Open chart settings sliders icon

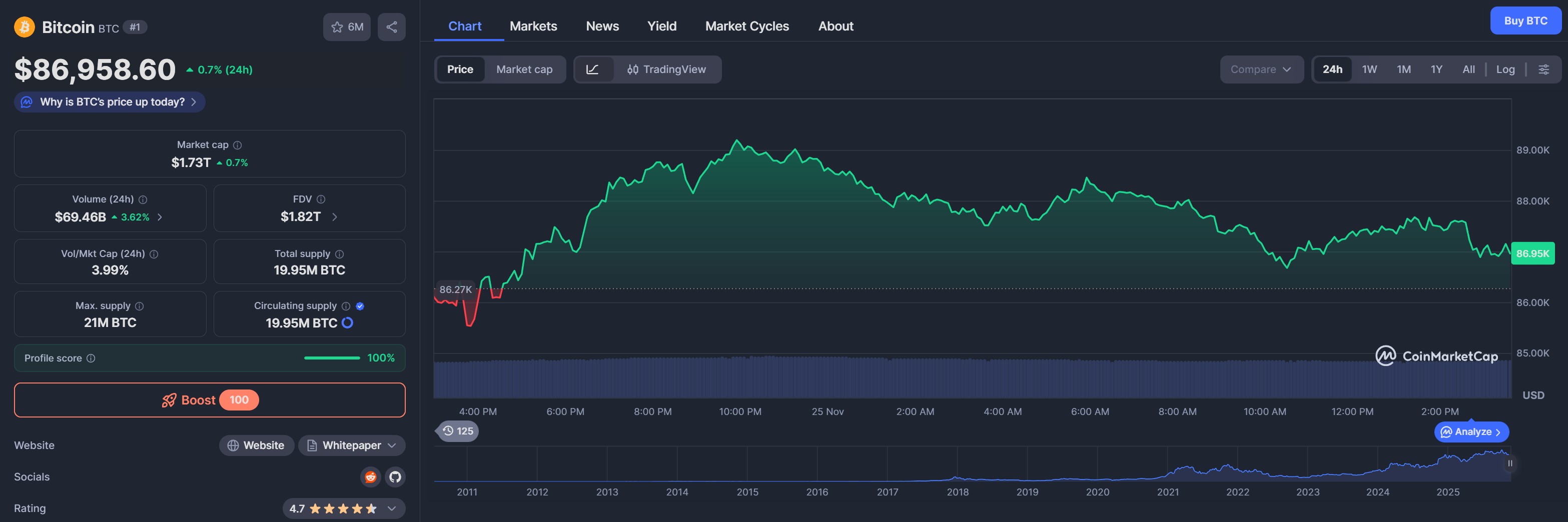[1543, 69]
